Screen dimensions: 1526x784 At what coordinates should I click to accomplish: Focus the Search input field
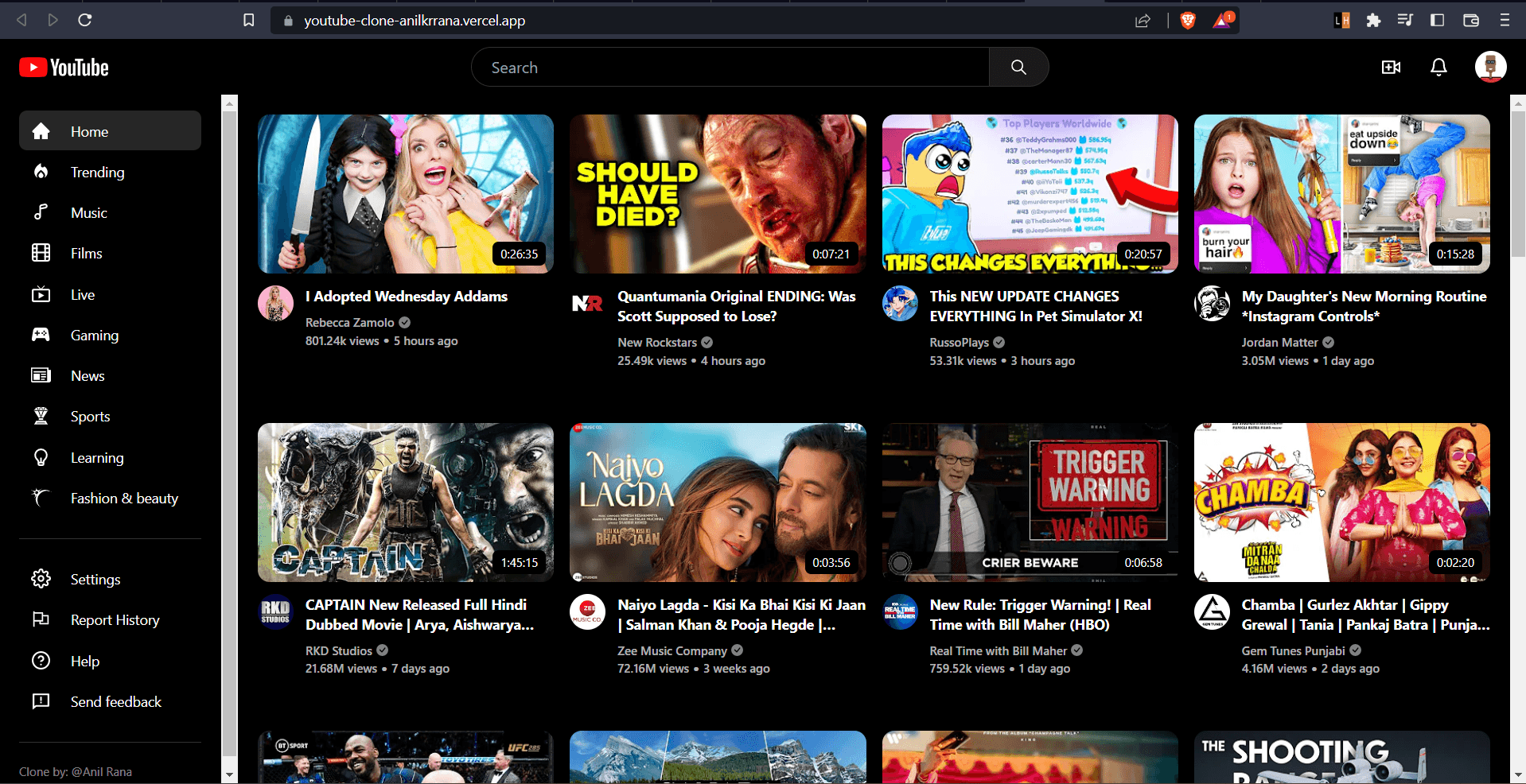(730, 68)
